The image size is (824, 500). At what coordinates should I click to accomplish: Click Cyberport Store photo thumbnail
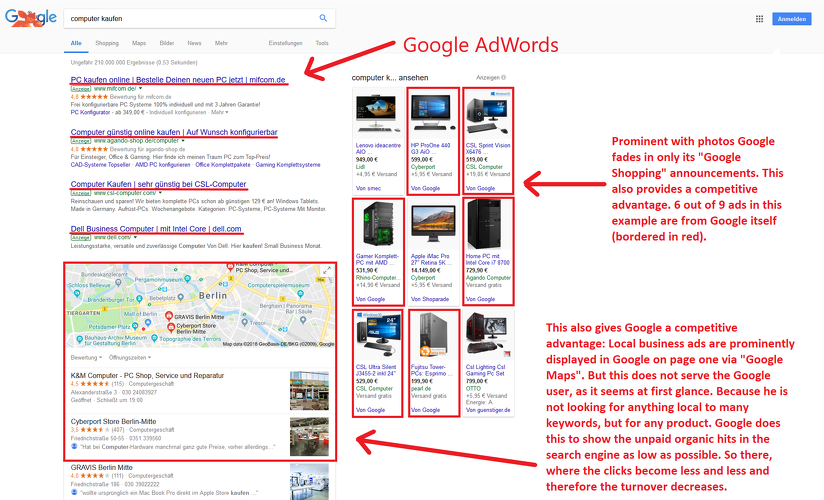pos(309,436)
